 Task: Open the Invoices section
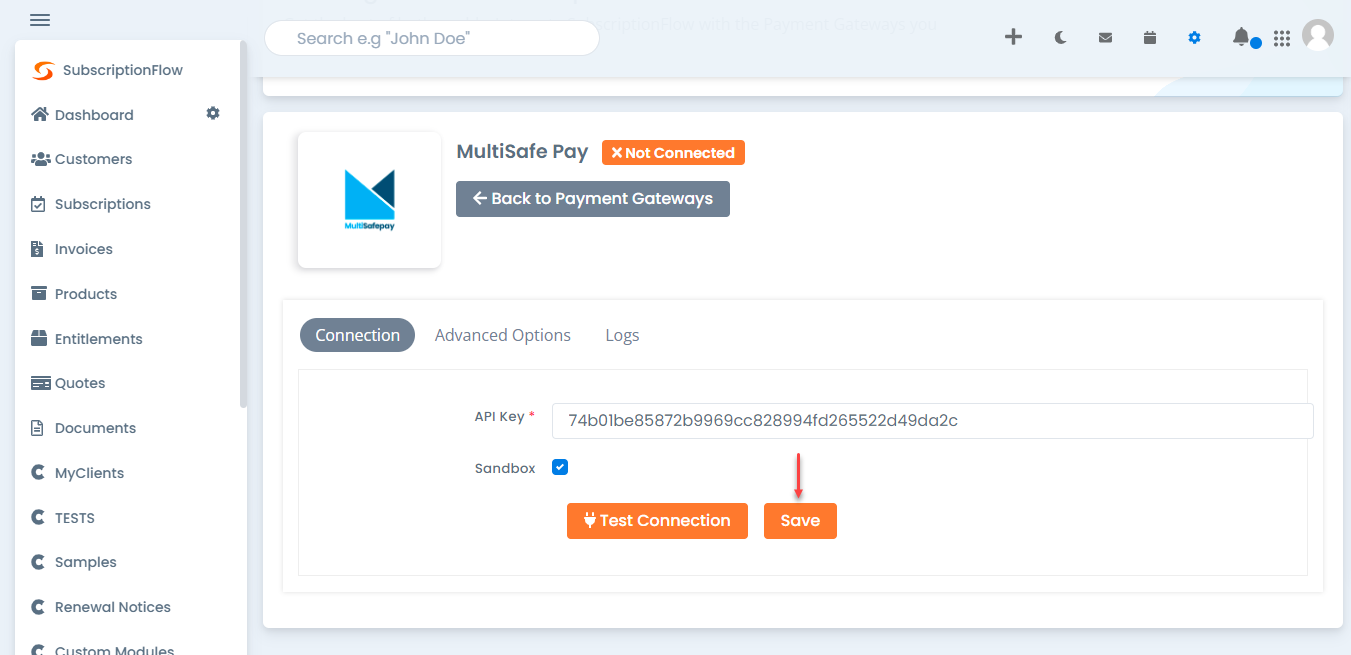(84, 249)
